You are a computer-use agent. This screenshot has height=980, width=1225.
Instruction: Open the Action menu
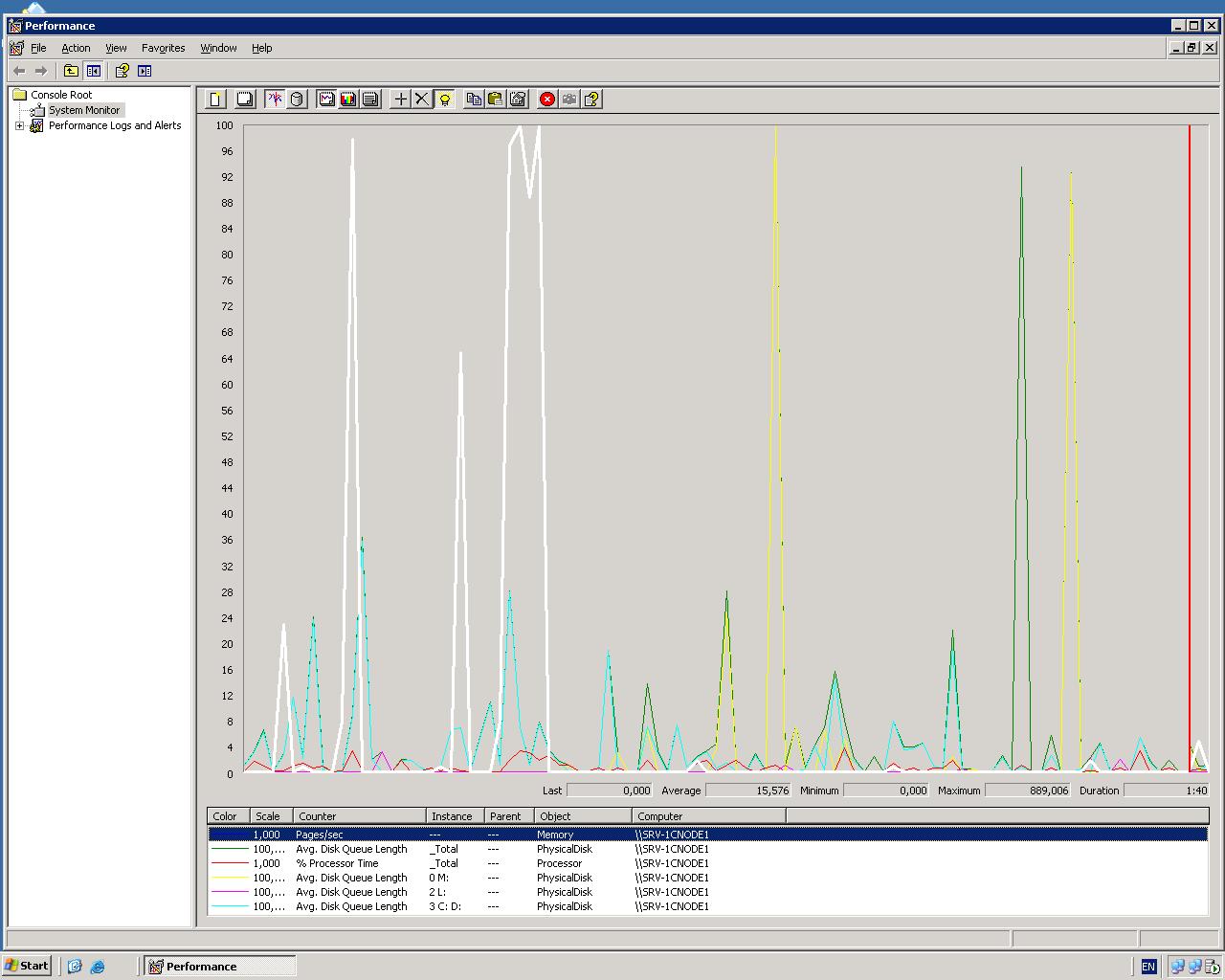pyautogui.click(x=76, y=48)
